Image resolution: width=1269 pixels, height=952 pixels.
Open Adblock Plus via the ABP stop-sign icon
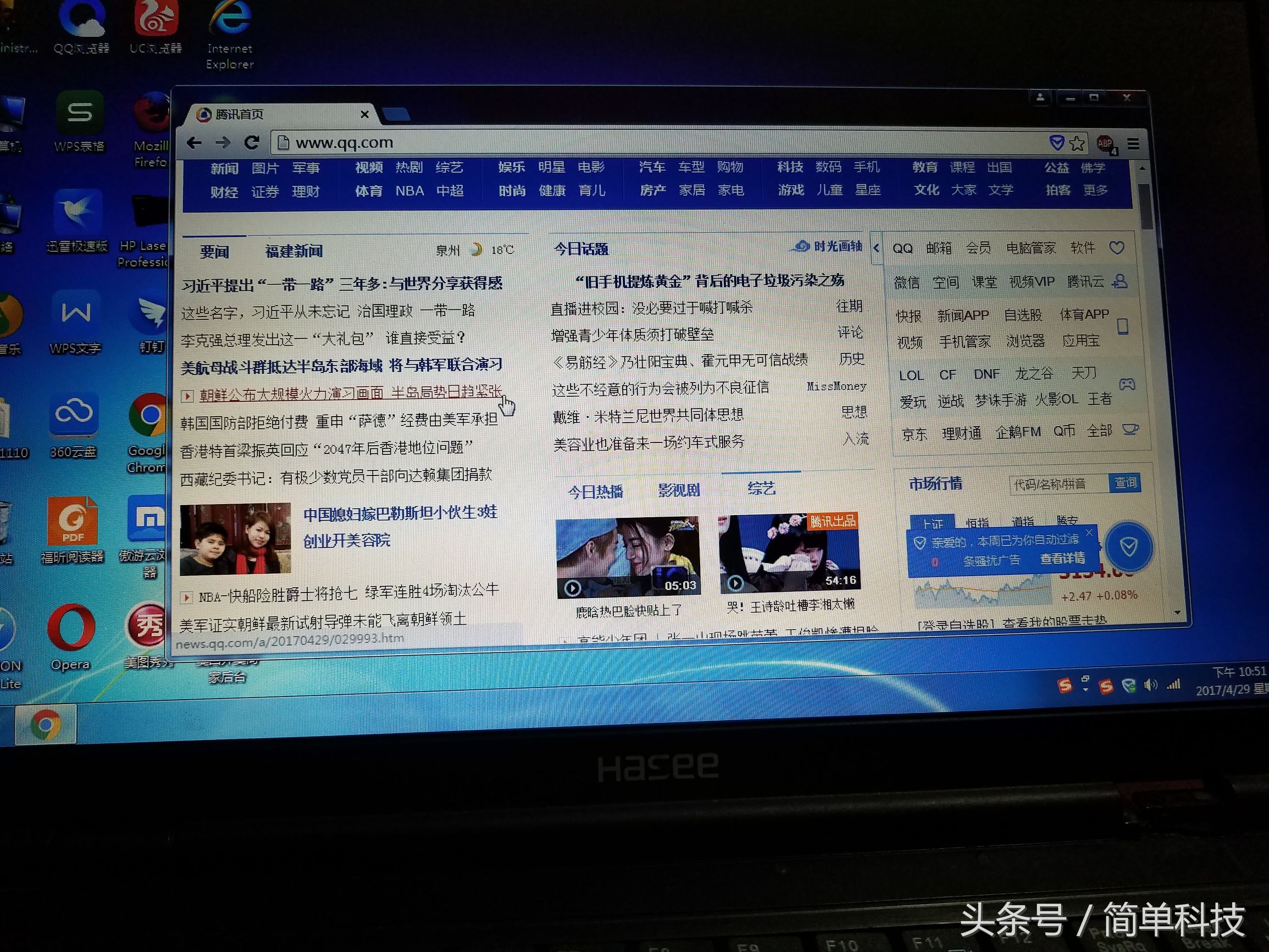1104,144
